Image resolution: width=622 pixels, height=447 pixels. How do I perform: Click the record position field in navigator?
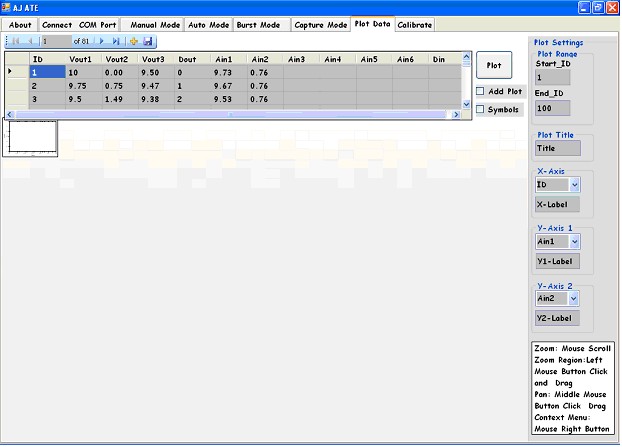[x=57, y=41]
